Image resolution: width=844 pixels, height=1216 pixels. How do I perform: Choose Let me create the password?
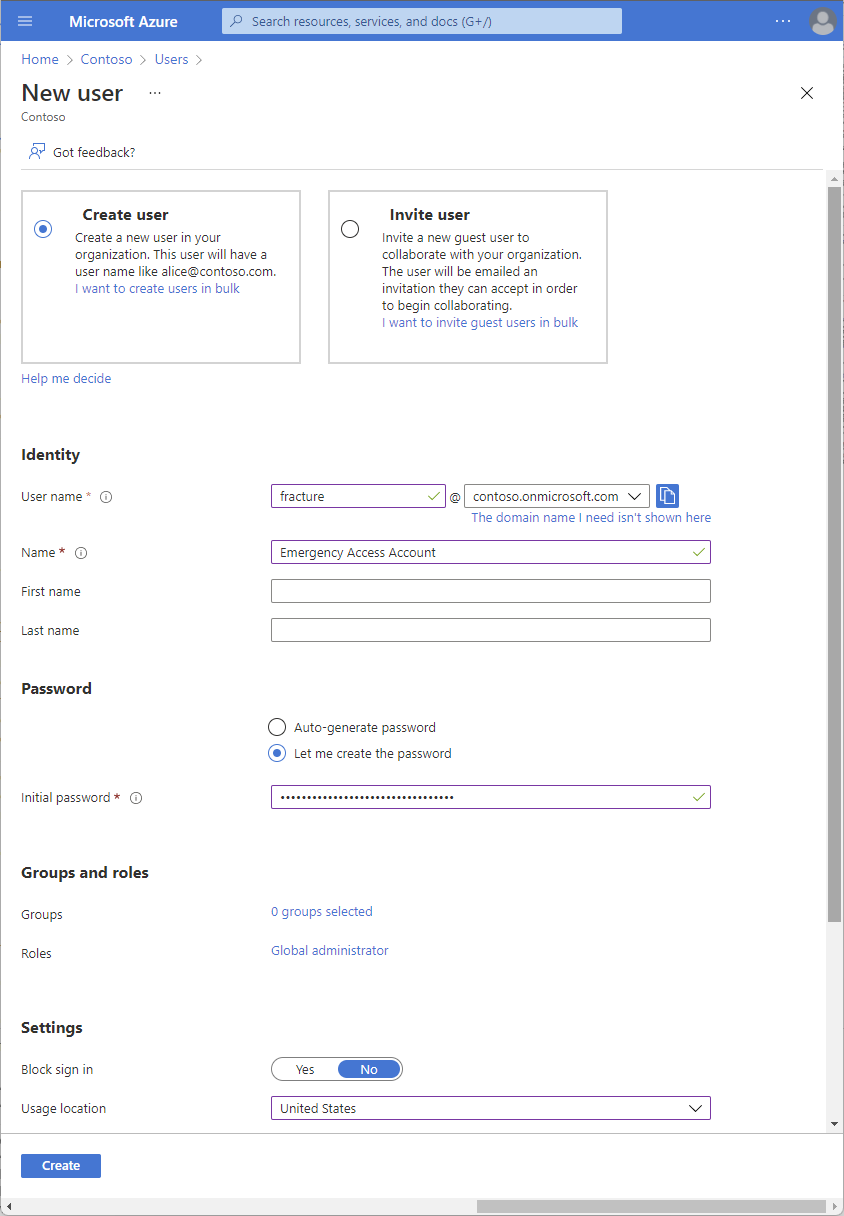tap(277, 753)
